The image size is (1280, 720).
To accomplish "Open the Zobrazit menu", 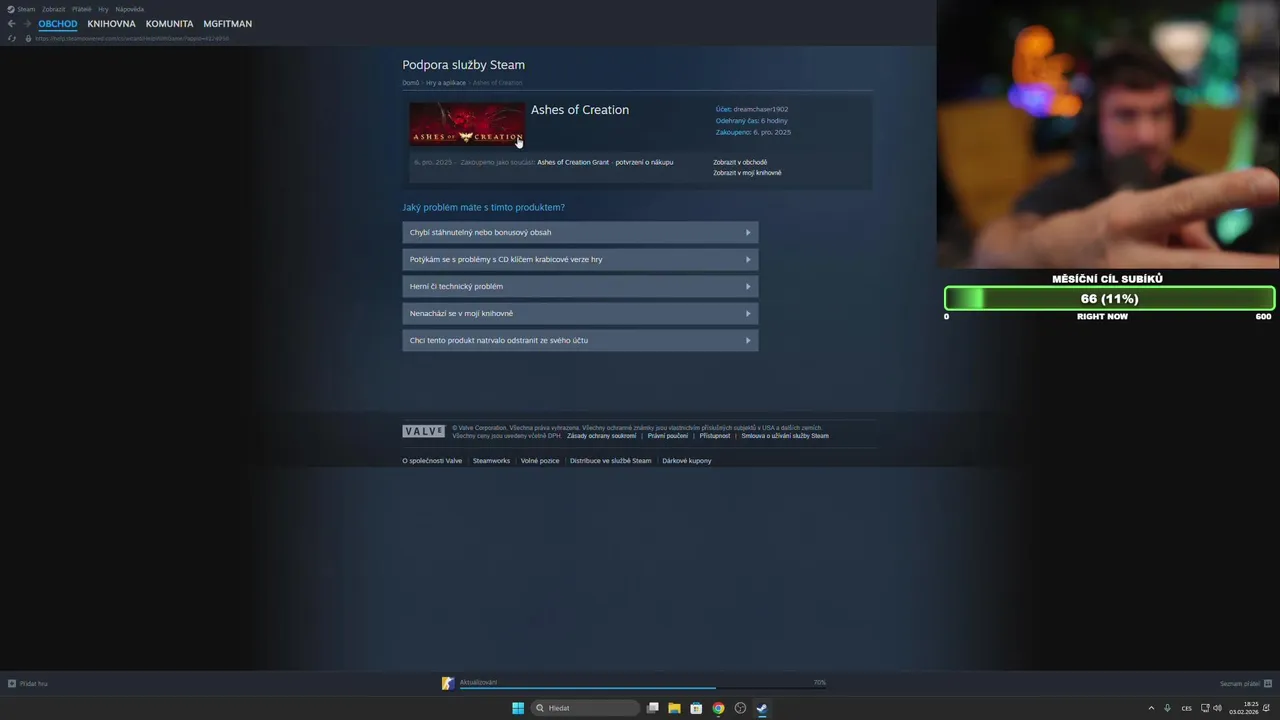I will pyautogui.click(x=53, y=9).
